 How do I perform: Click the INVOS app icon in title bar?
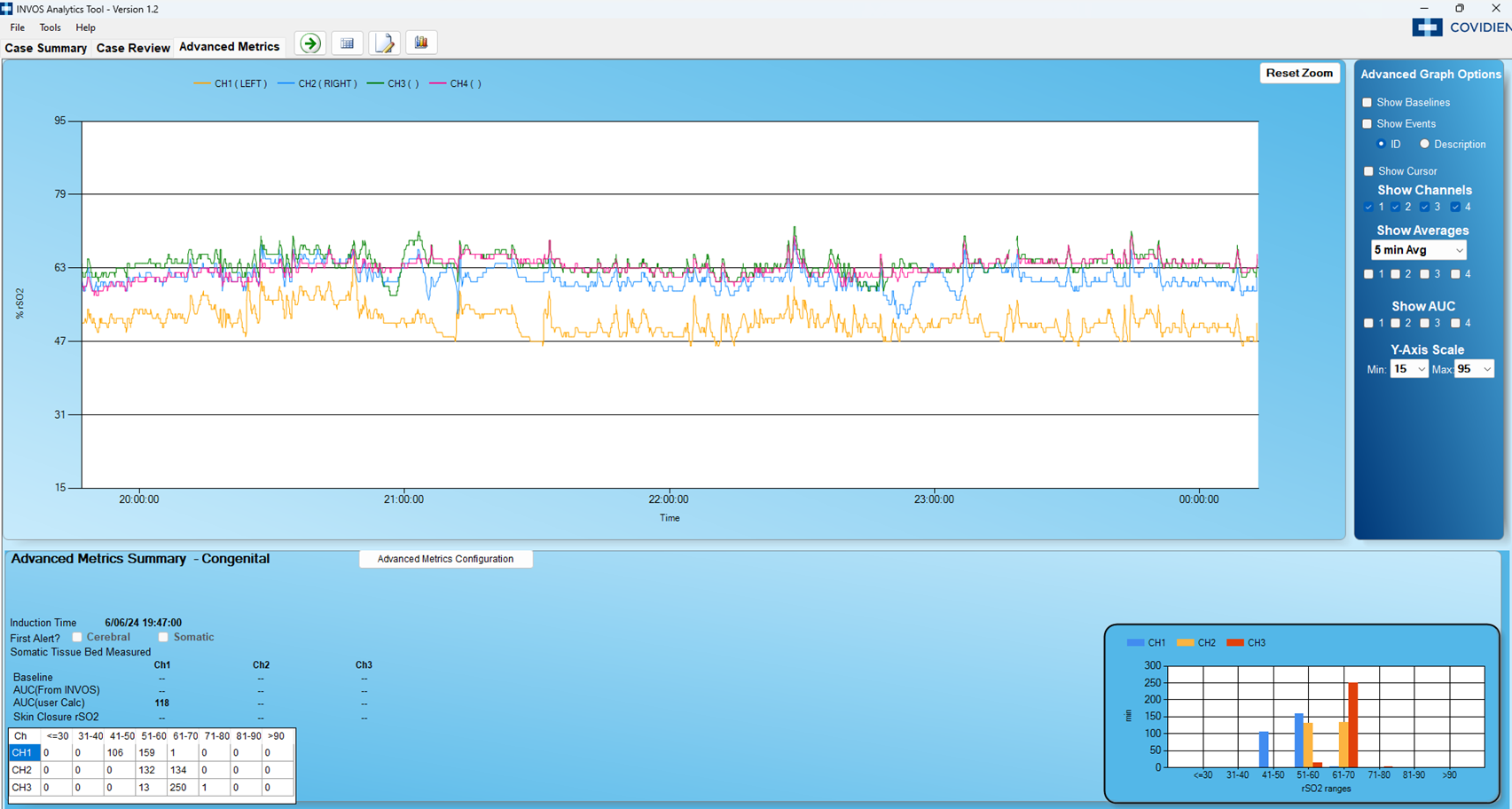coord(6,9)
